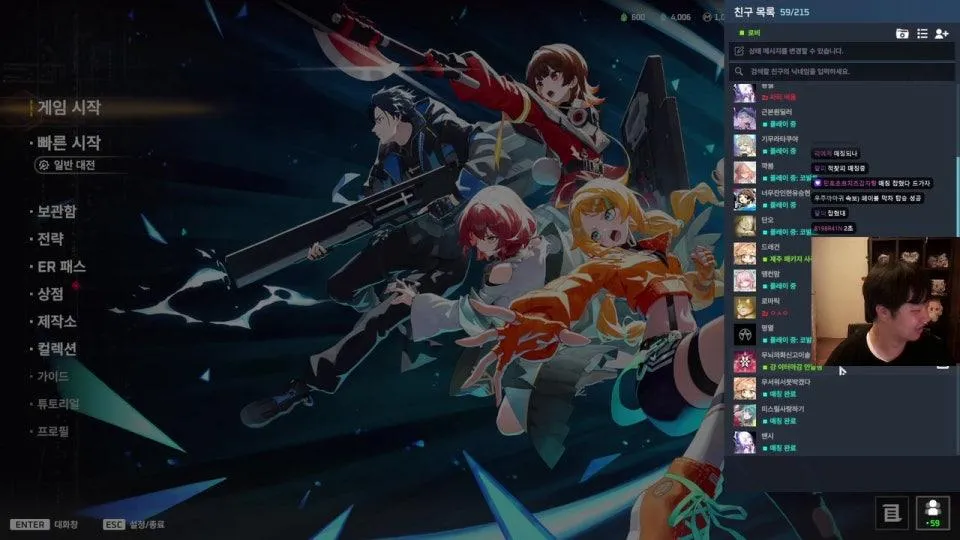Screen dimensions: 960x540
Task: Select friend name 단오
Action: coord(767,220)
